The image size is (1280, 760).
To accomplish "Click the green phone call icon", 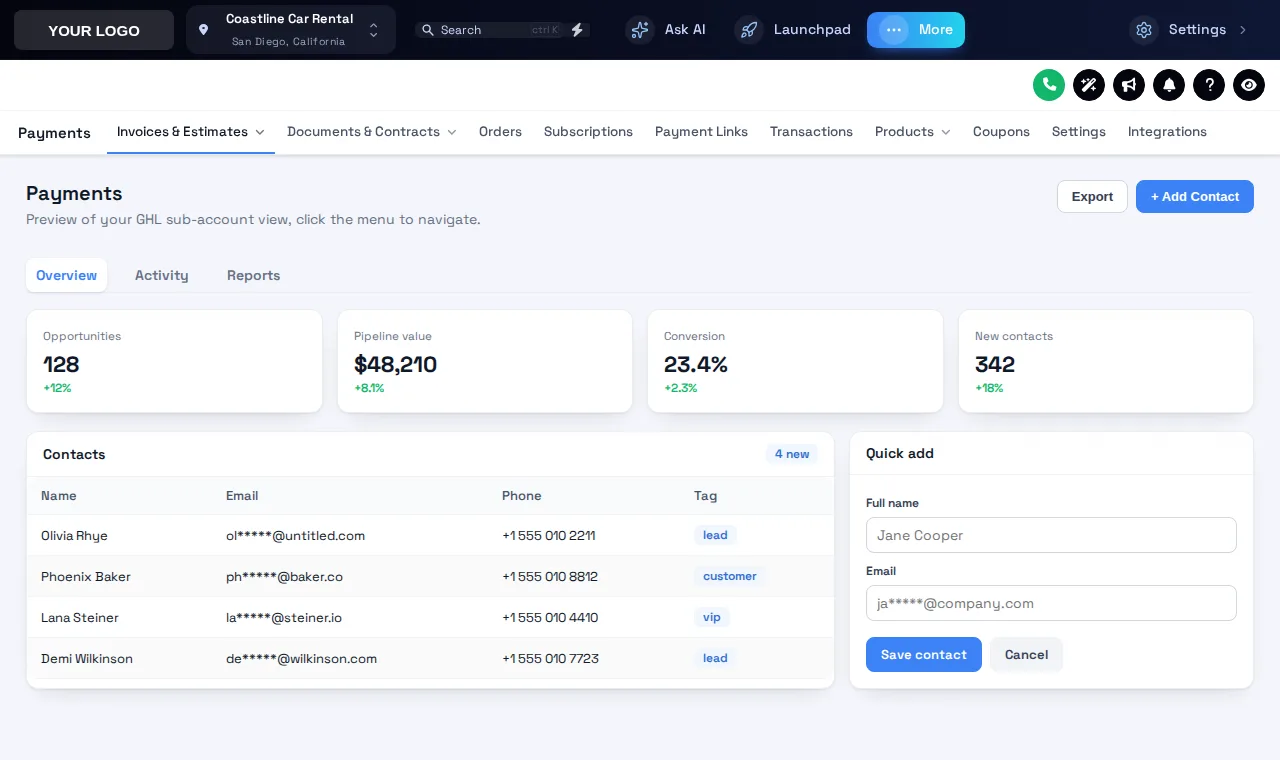I will tap(1049, 85).
